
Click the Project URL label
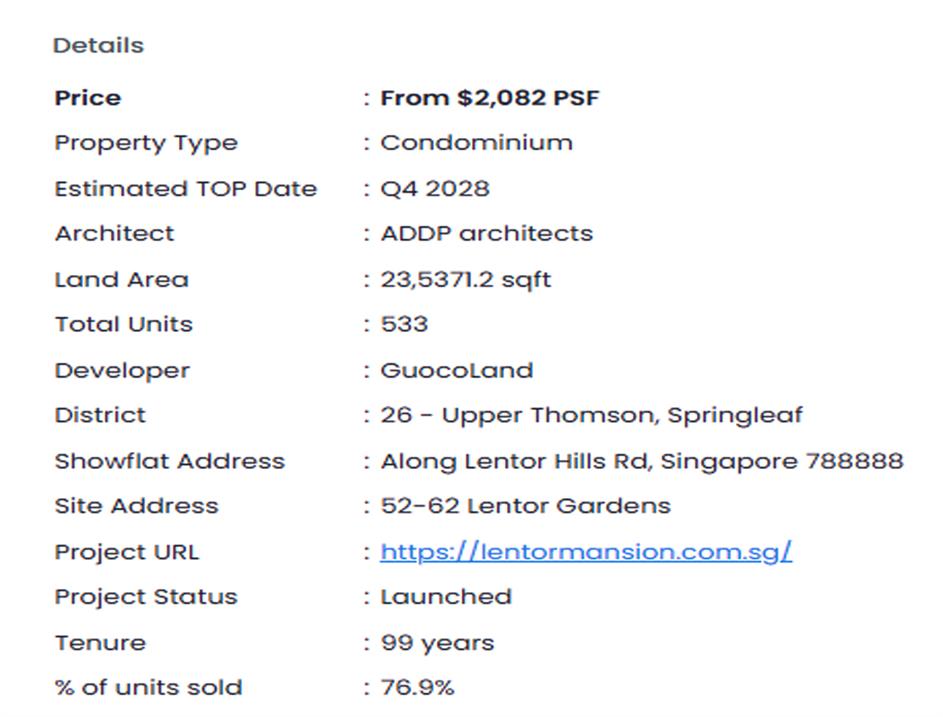click(126, 552)
